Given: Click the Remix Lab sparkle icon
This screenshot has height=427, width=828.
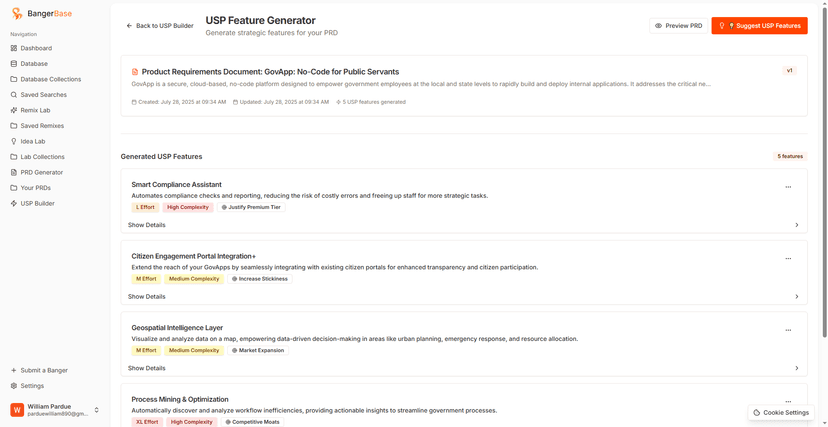Looking at the screenshot, I should click(x=14, y=110).
